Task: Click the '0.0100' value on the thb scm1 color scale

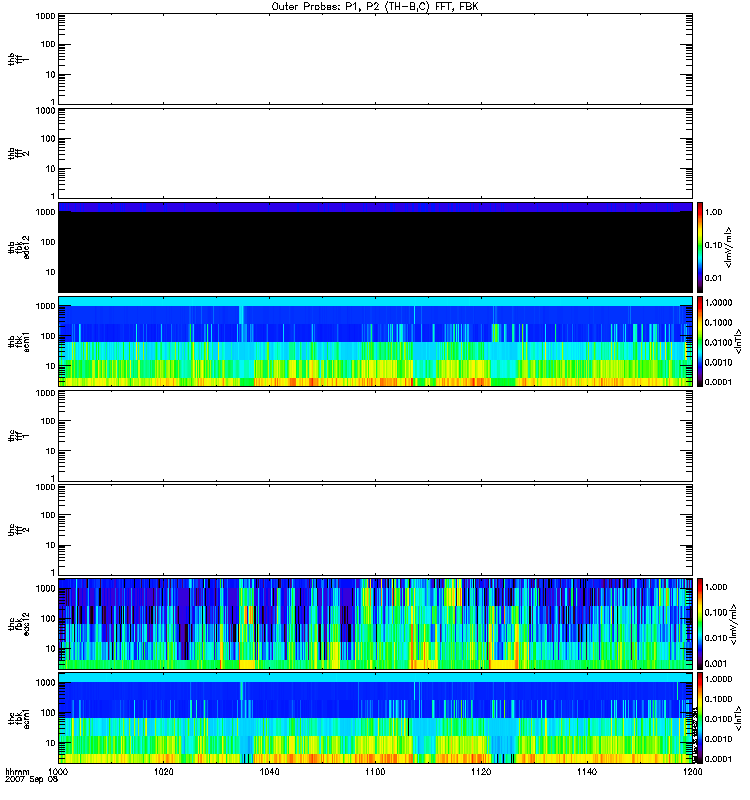Action: click(x=718, y=342)
